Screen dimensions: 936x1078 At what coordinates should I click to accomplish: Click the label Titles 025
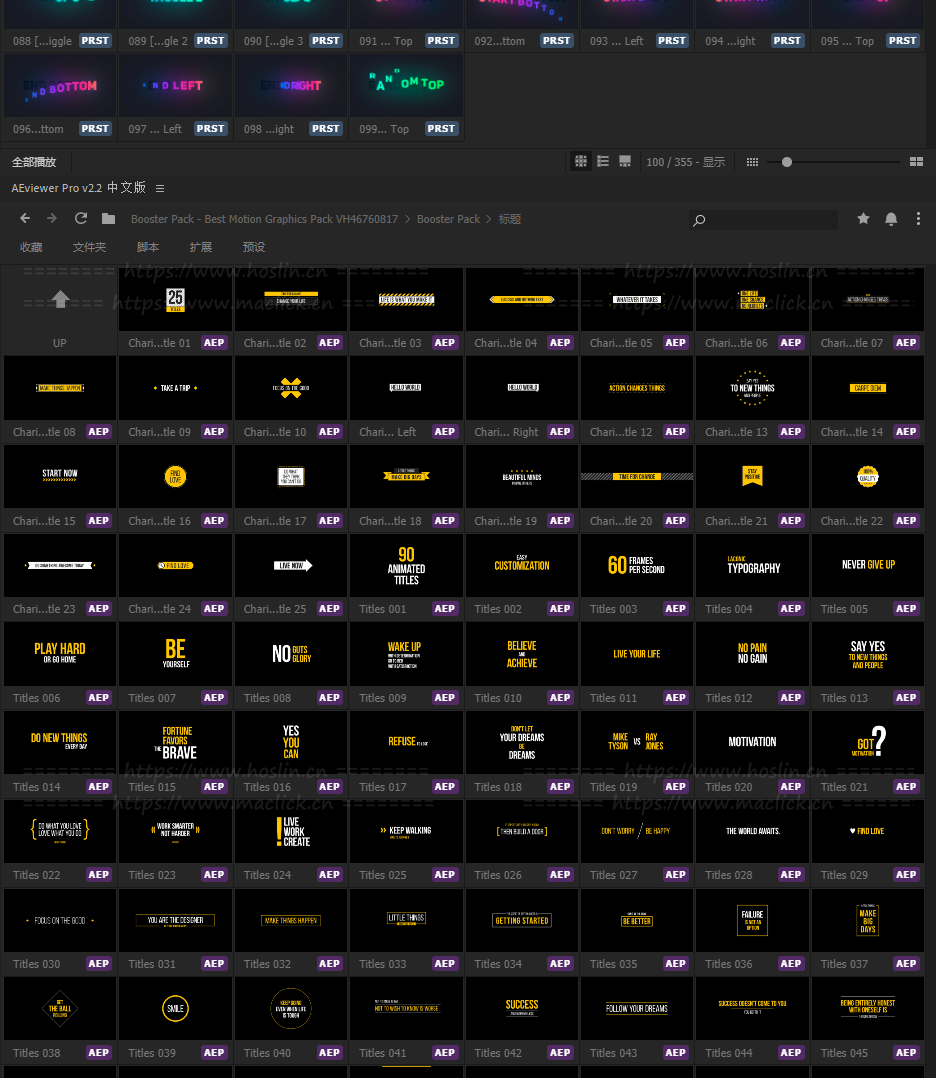(x=382, y=875)
